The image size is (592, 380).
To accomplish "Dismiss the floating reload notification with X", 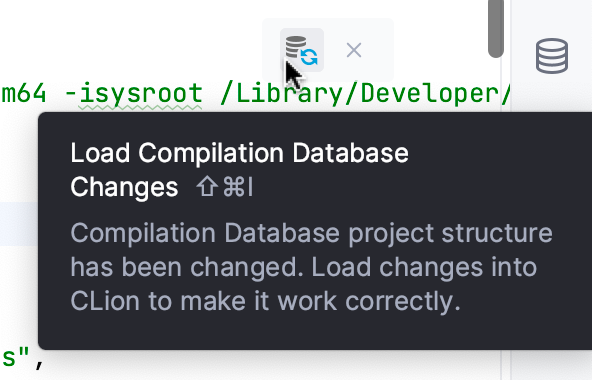I will click(354, 50).
